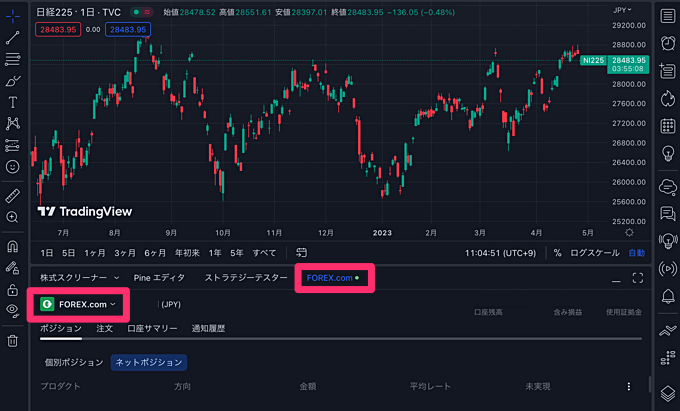Select the ポジション tab
This screenshot has height=411, width=680.
click(x=61, y=328)
